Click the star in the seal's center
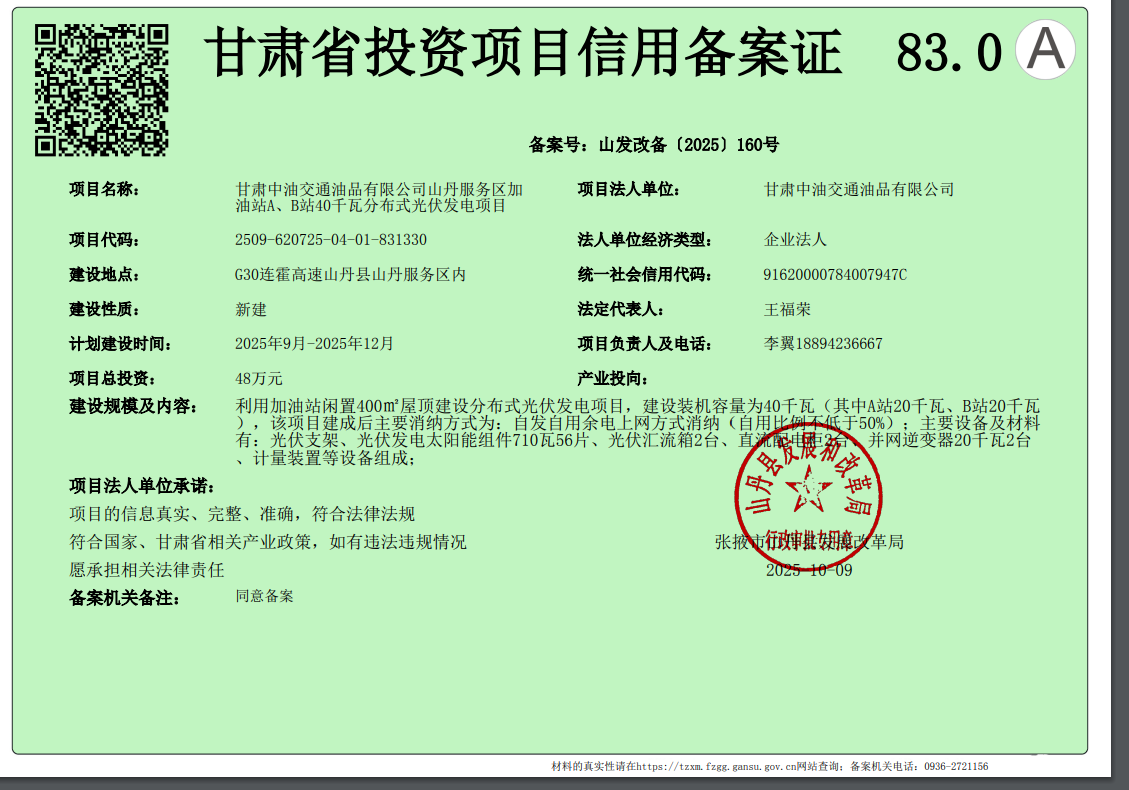The width and height of the screenshot is (1129, 790). click(x=807, y=491)
